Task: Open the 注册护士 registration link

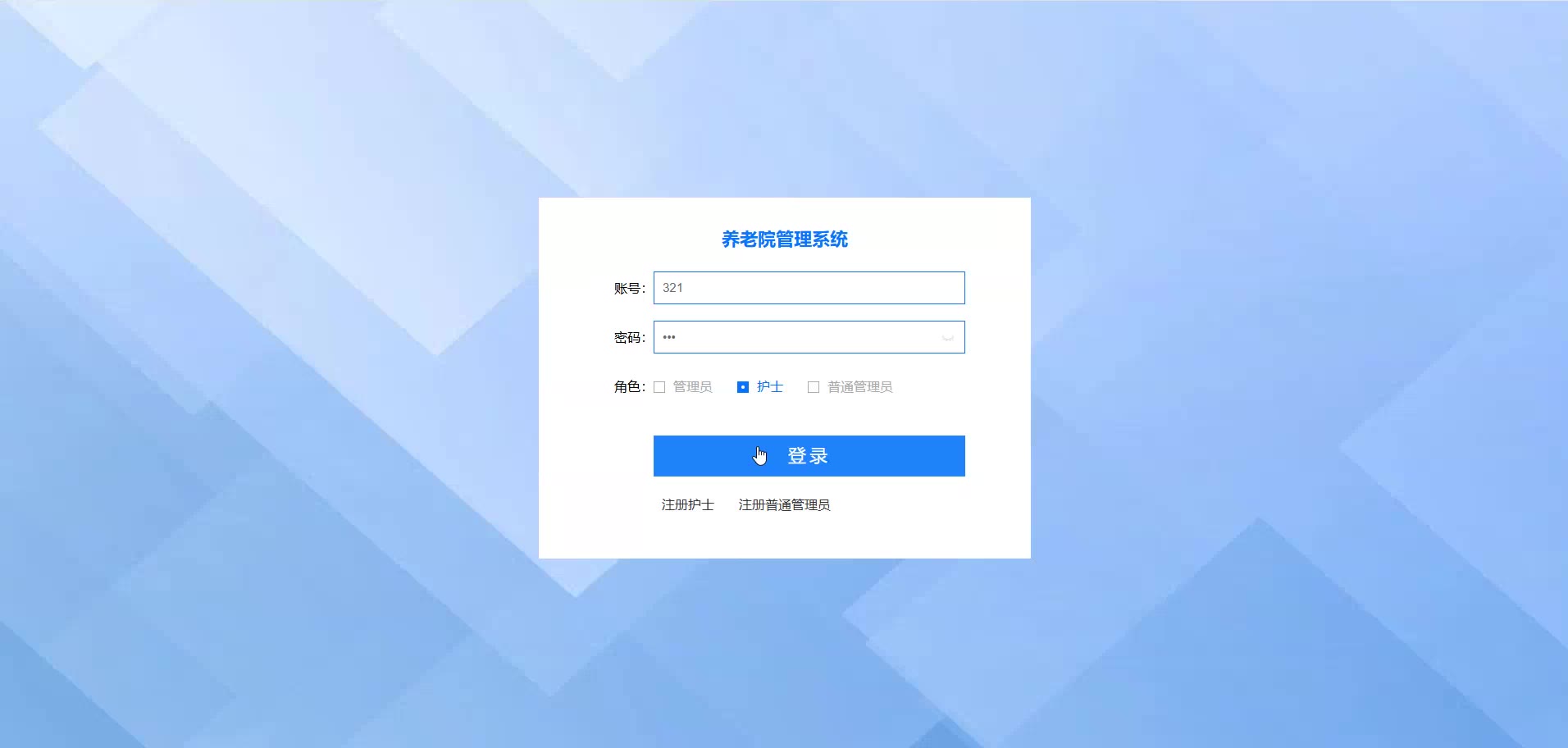Action: 687,505
